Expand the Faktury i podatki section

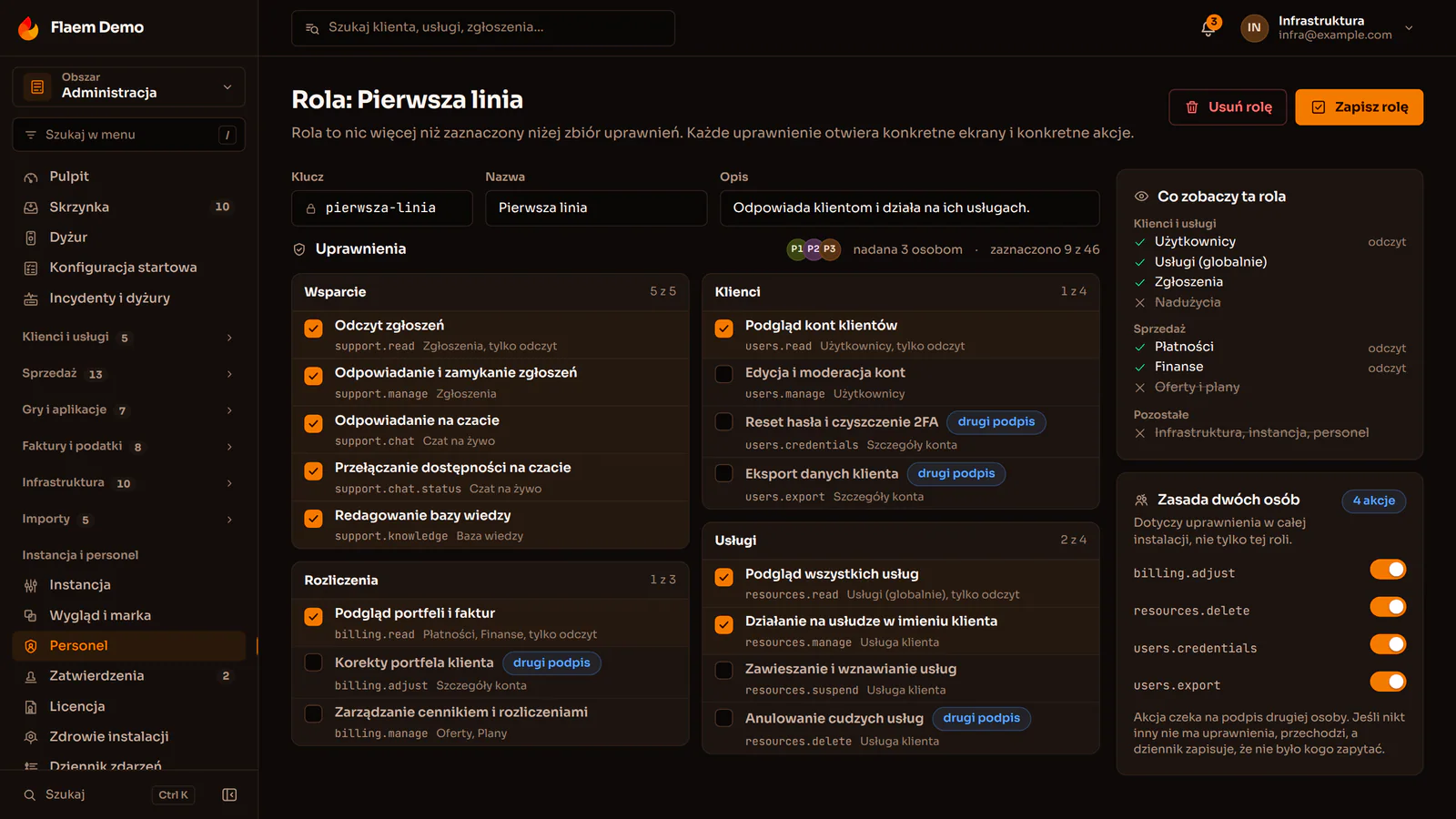(129, 447)
